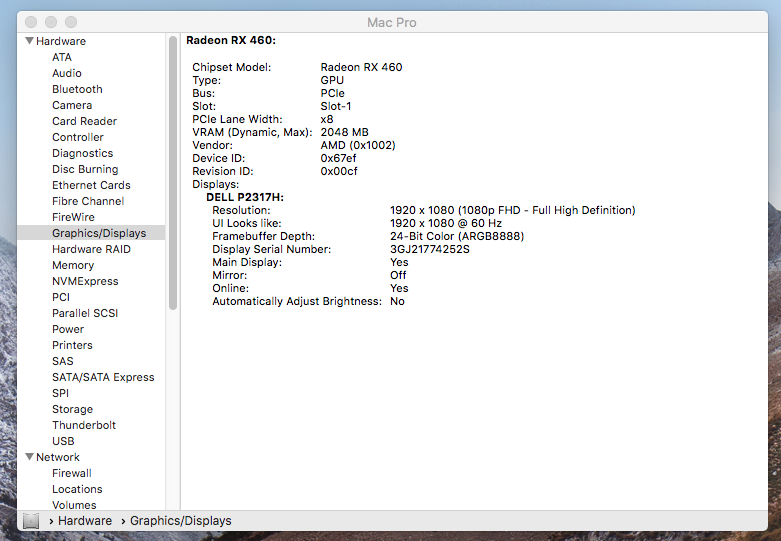Select Printers in the sidebar
781x541 pixels.
pos(72,345)
